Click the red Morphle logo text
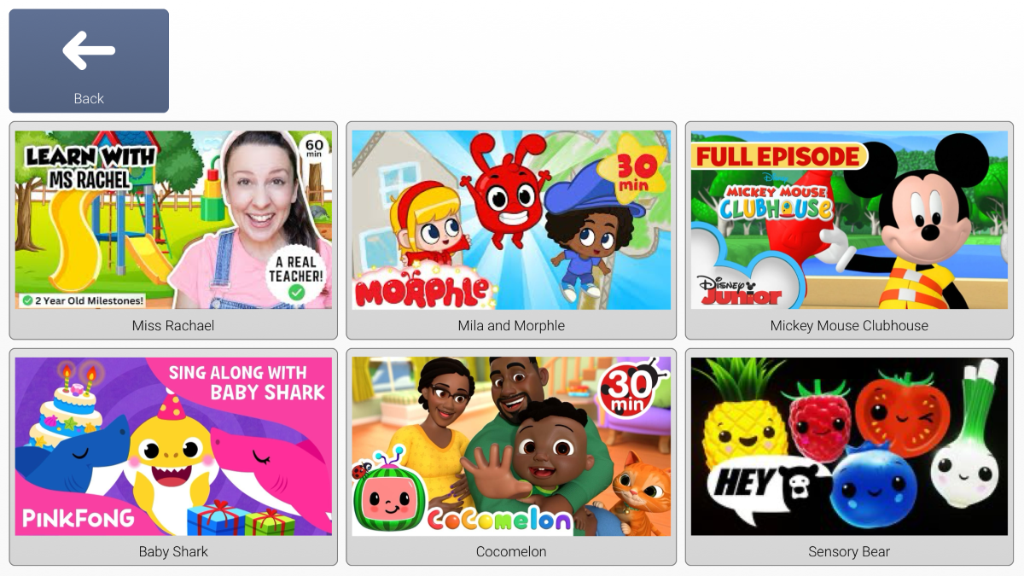The image size is (1024, 576). point(422,291)
